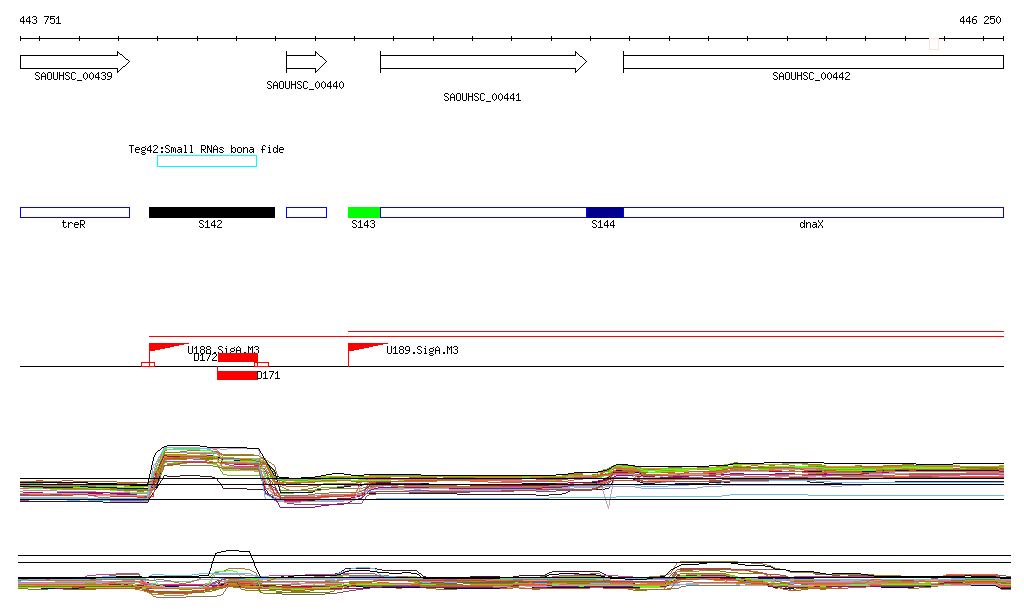Select the SAOUHSC_00440 gene arrow
The width and height of the screenshot is (1024, 611).
pyautogui.click(x=306, y=62)
